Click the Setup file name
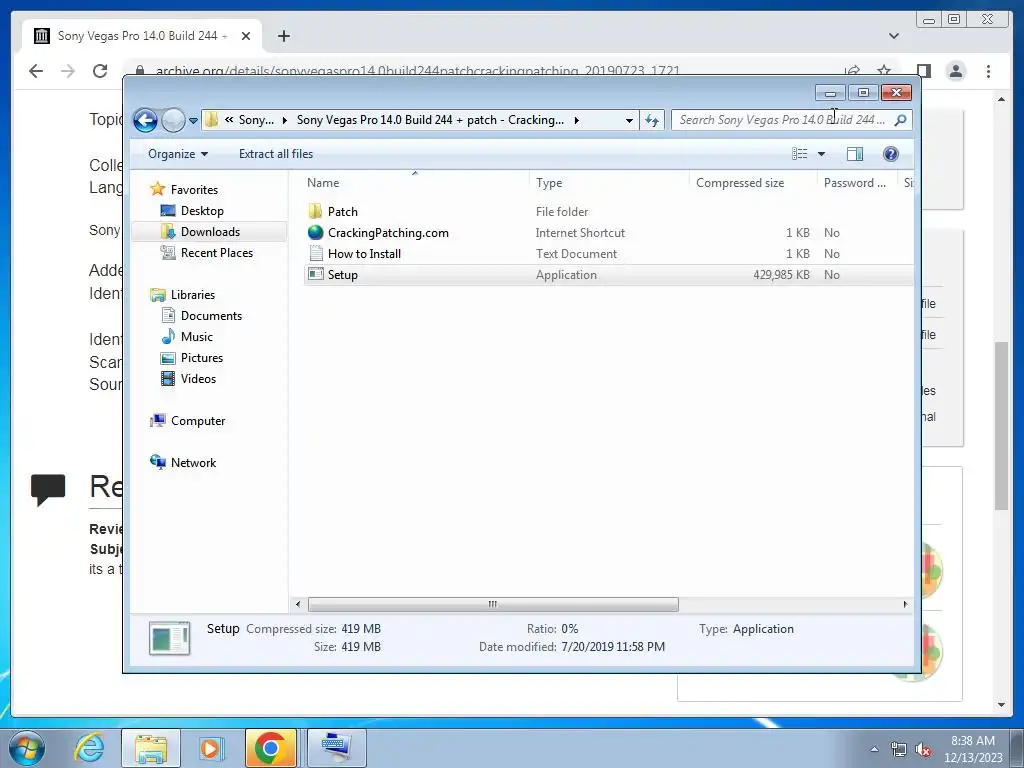 343,275
